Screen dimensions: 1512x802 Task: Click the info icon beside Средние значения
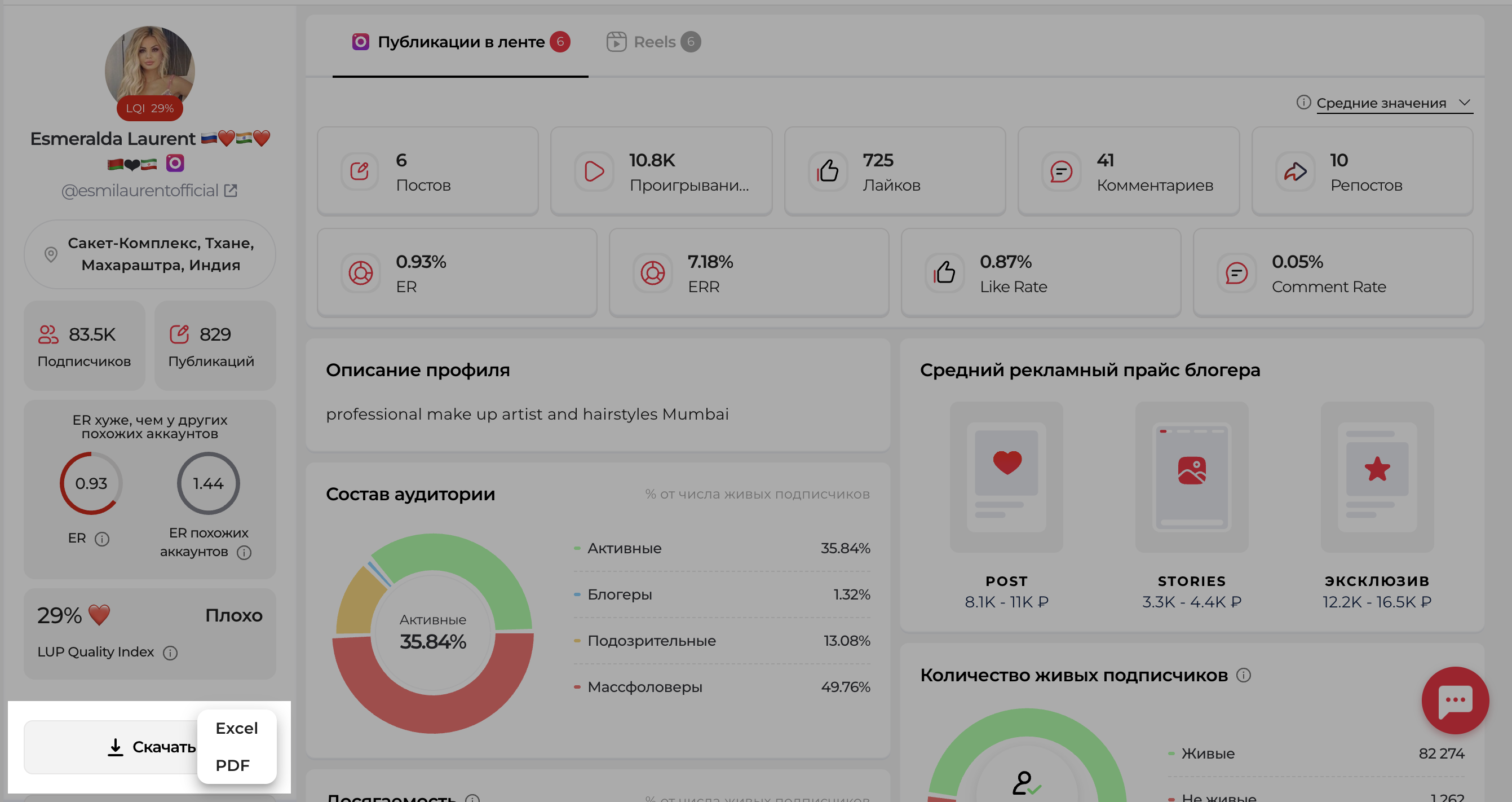pyautogui.click(x=1303, y=102)
